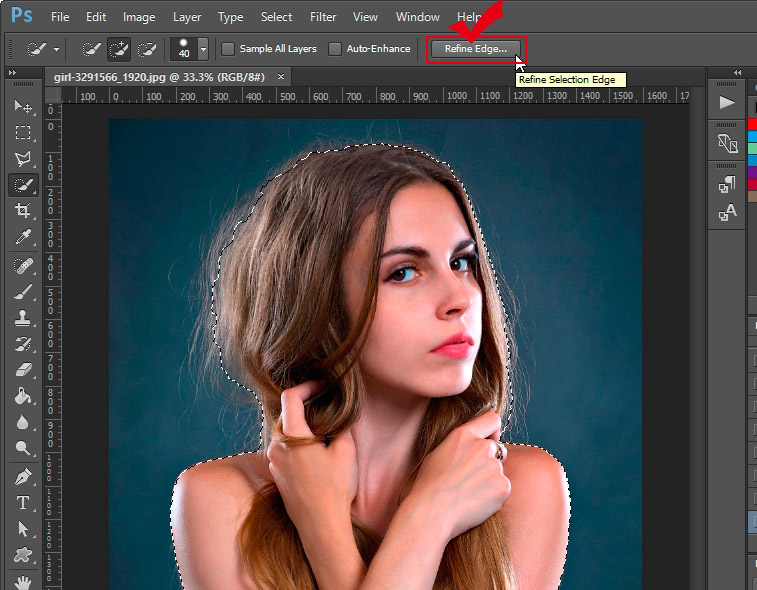Open the File menu

point(60,17)
